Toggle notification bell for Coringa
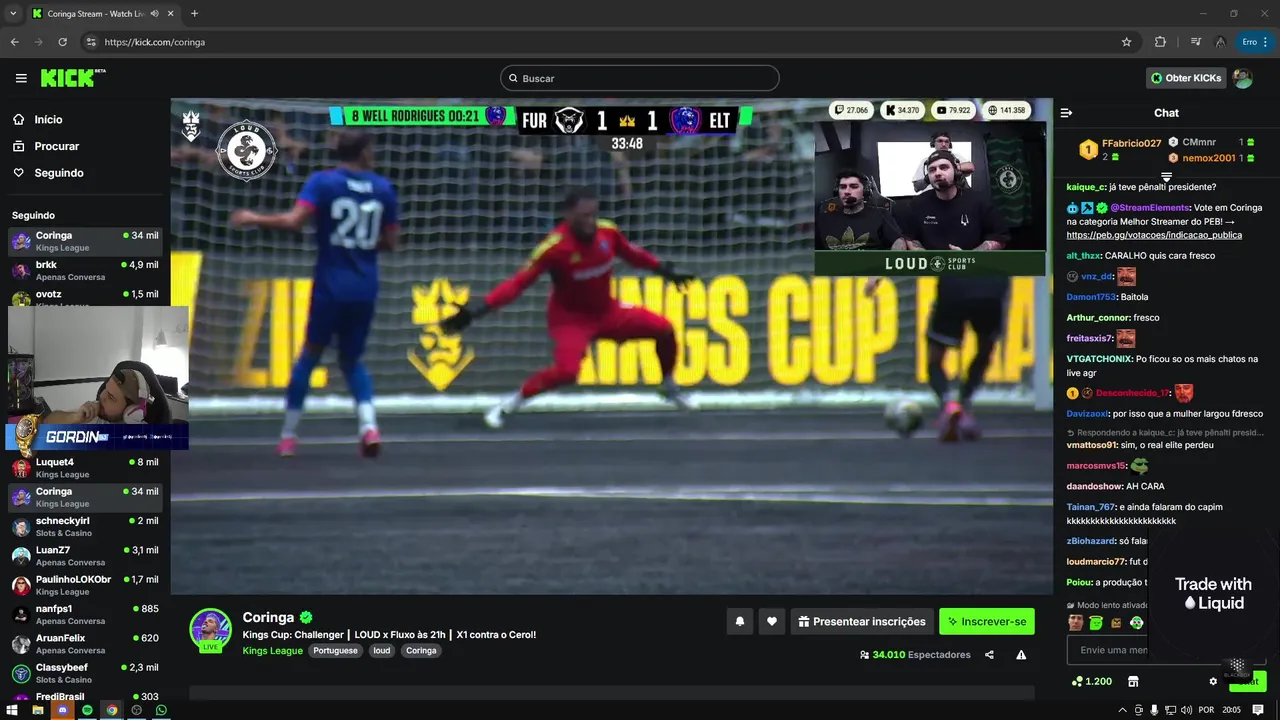Viewport: 1280px width, 720px height. point(740,621)
